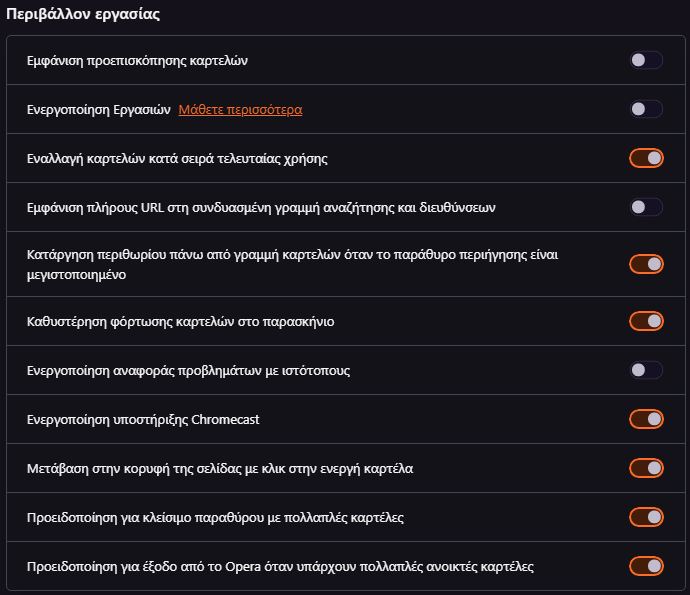The image size is (690, 595).
Task: Disable the Μετάβαση στην κορυφή της σελίδας toggle
Action: 646,468
